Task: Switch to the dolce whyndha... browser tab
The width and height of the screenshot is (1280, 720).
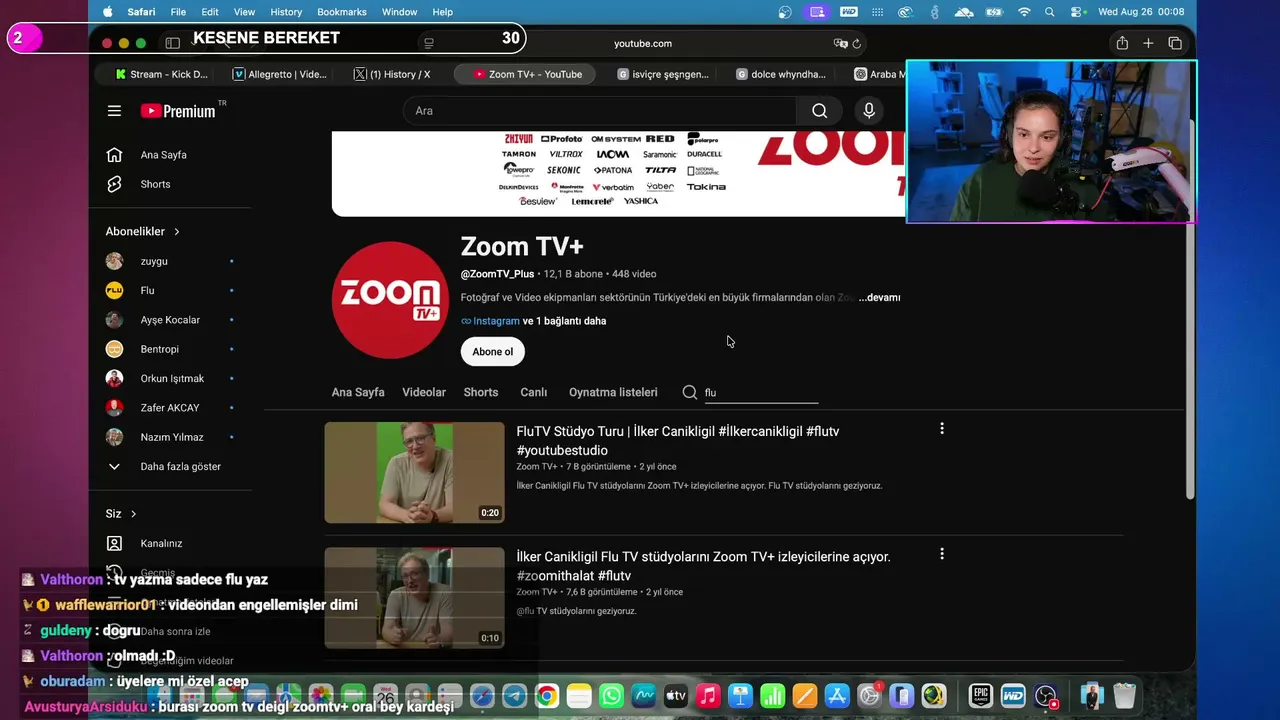Action: [781, 74]
